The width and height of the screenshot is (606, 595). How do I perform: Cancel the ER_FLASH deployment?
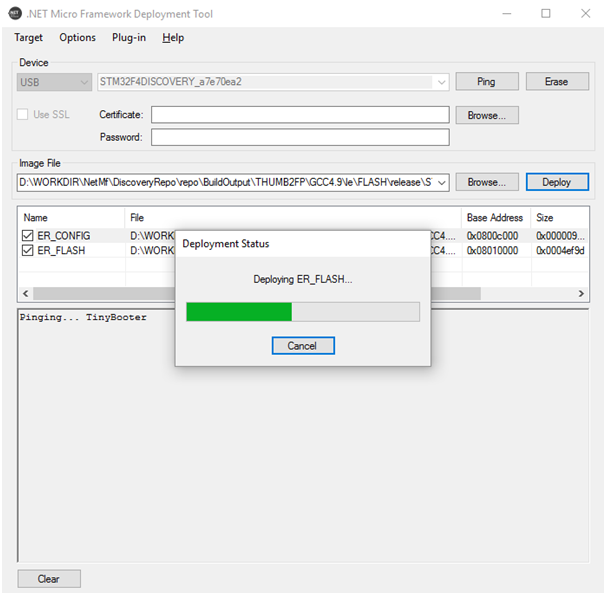click(x=303, y=345)
